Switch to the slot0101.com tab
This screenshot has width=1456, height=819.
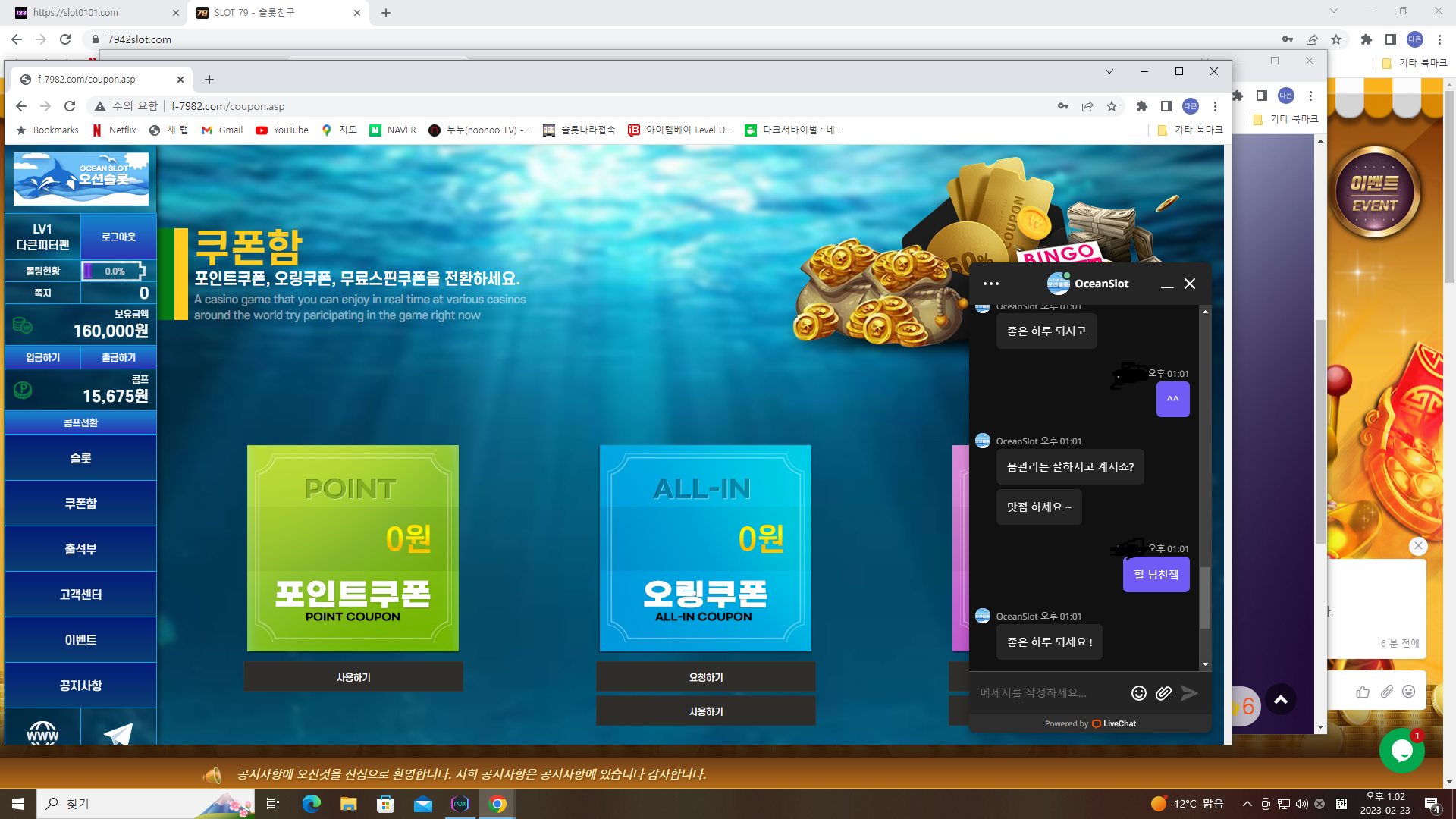pyautogui.click(x=97, y=13)
